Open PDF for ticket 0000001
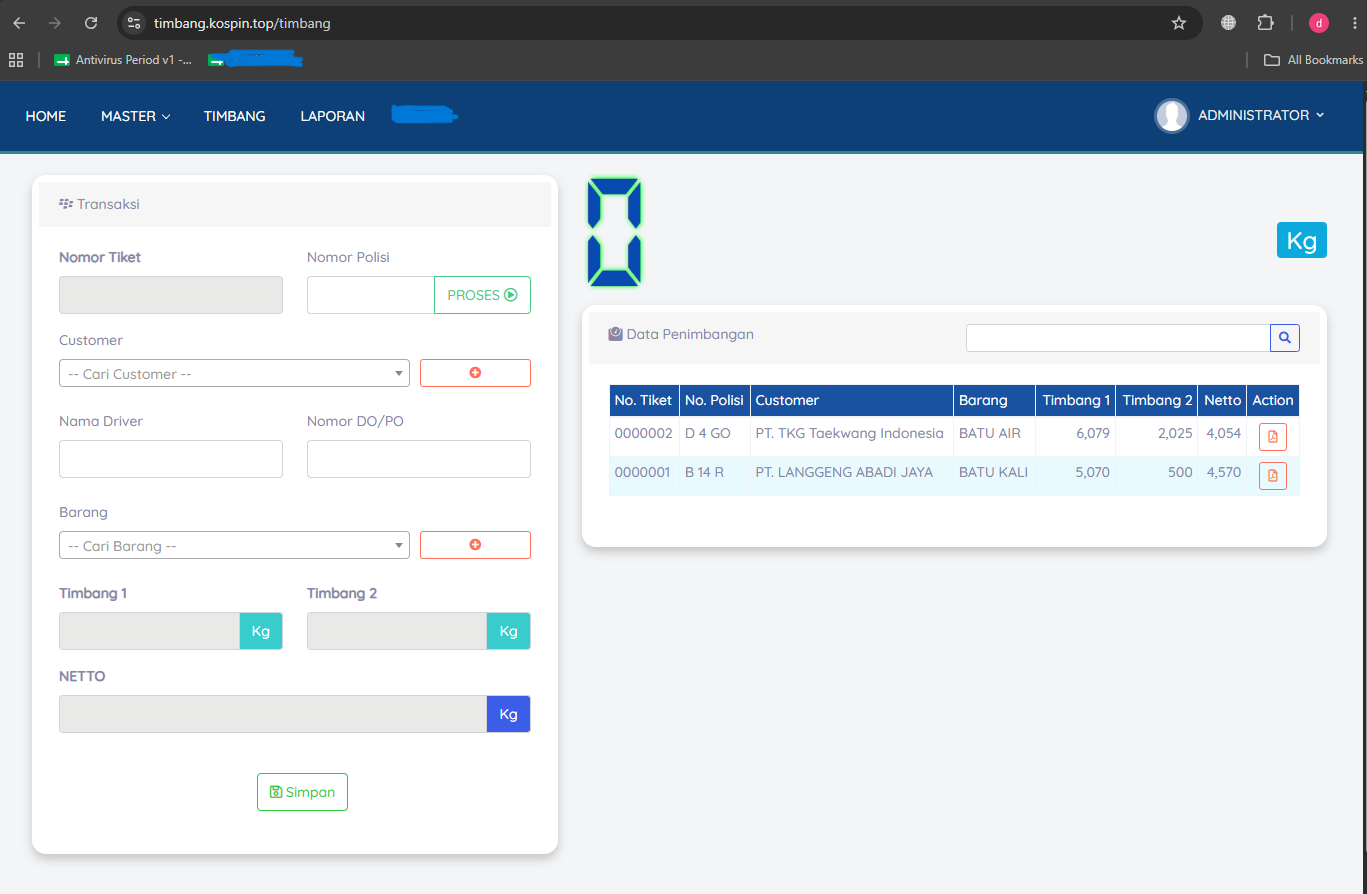The image size is (1367, 894). [1273, 476]
